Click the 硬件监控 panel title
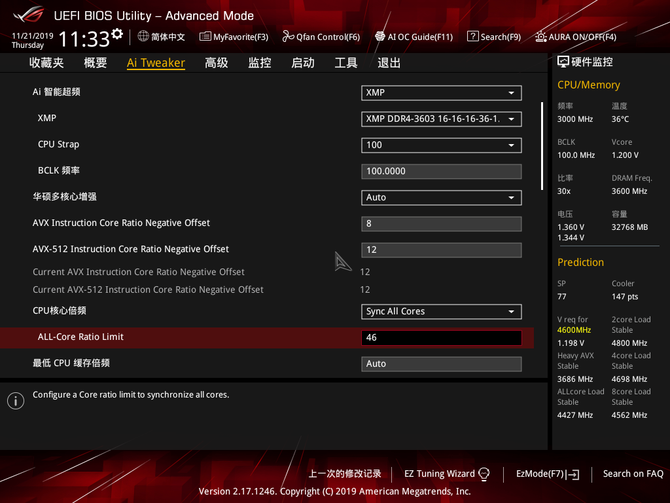The width and height of the screenshot is (670, 503). point(592,62)
